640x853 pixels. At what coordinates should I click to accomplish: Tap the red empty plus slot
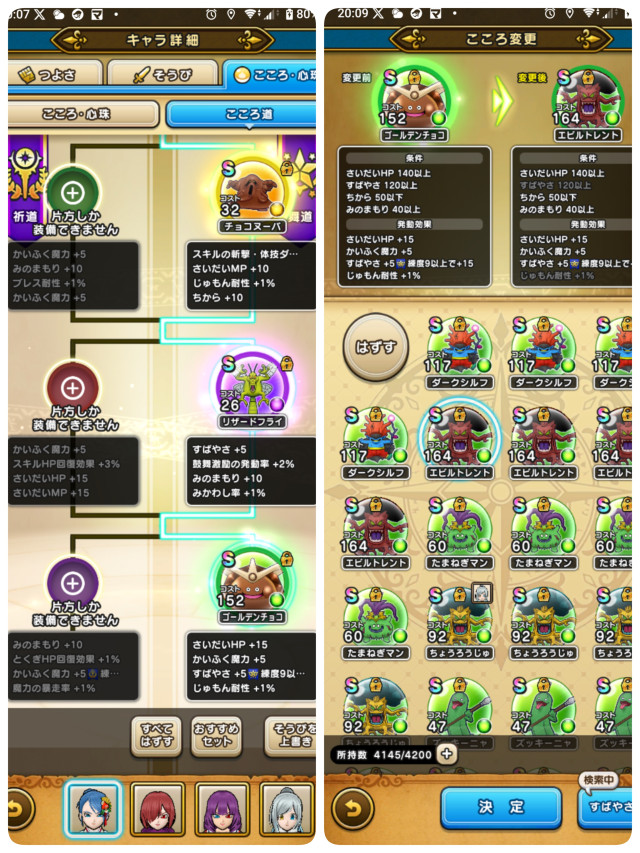click(x=73, y=387)
